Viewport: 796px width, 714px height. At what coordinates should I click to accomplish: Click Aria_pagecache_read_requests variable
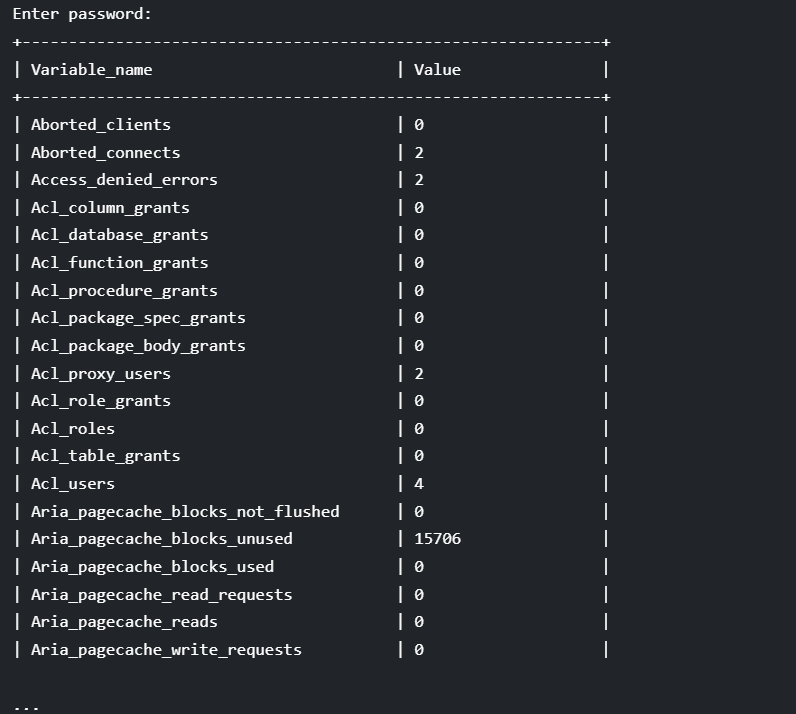tap(161, 595)
